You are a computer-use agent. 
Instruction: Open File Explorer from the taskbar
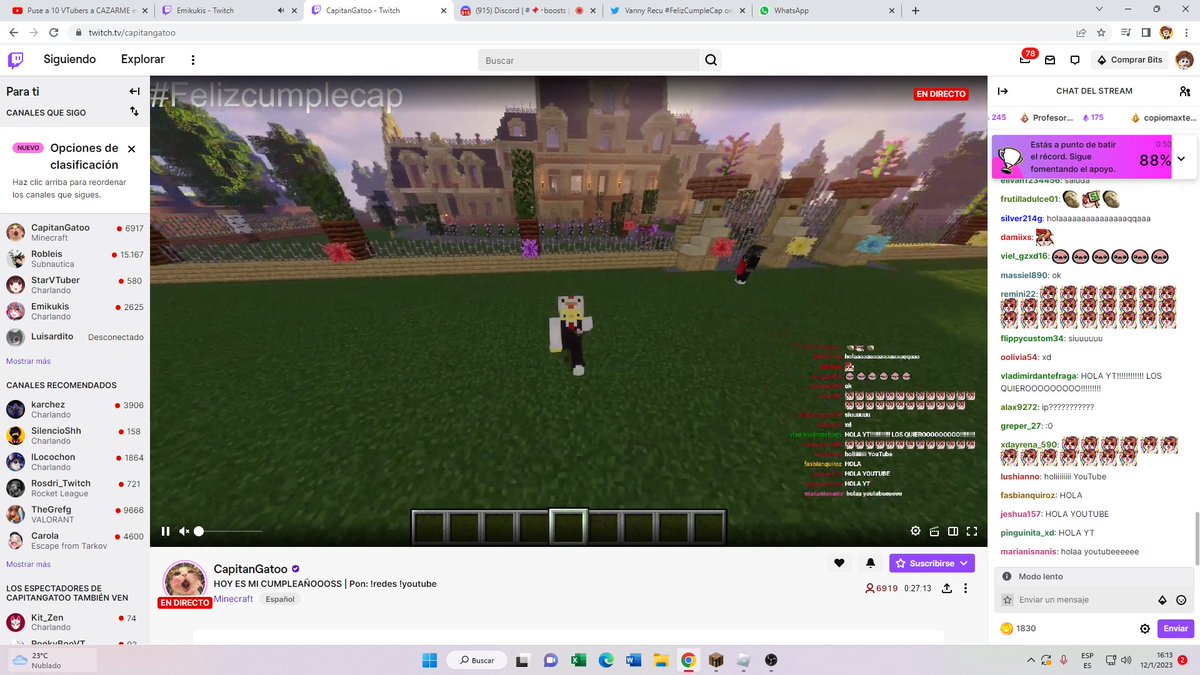(x=661, y=660)
